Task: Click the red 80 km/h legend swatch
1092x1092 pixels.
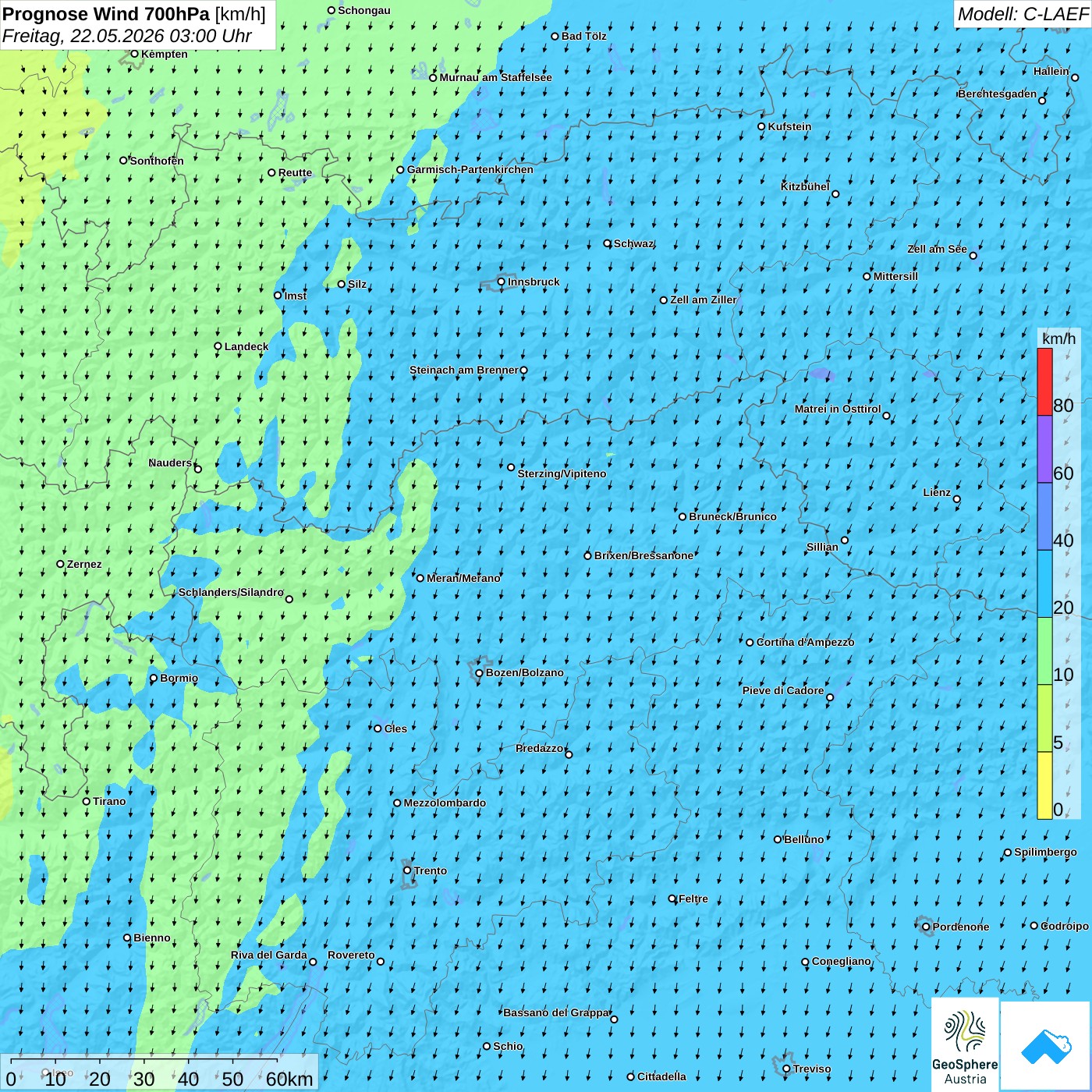Action: [1044, 381]
